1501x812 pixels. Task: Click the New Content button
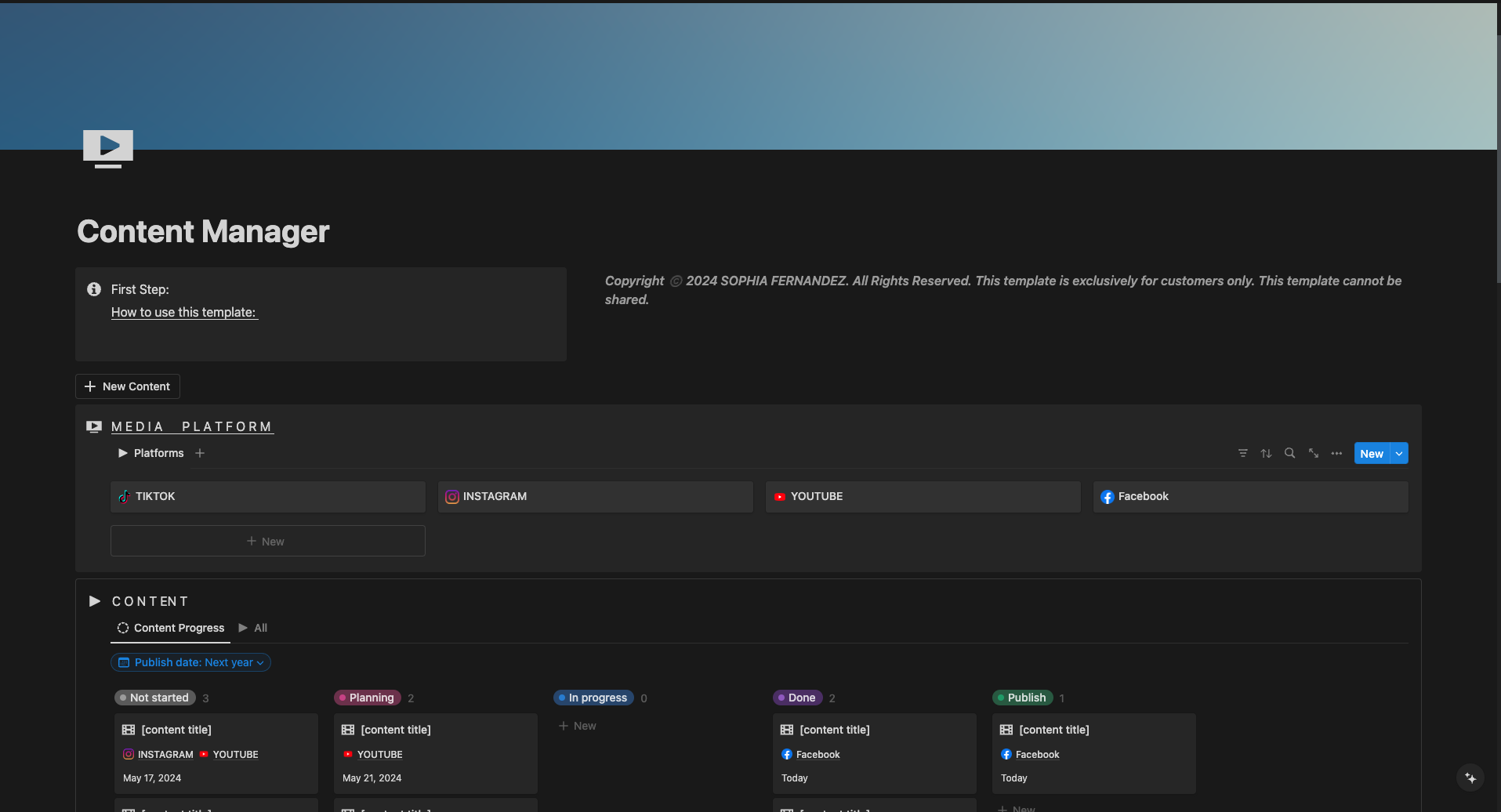(x=127, y=386)
